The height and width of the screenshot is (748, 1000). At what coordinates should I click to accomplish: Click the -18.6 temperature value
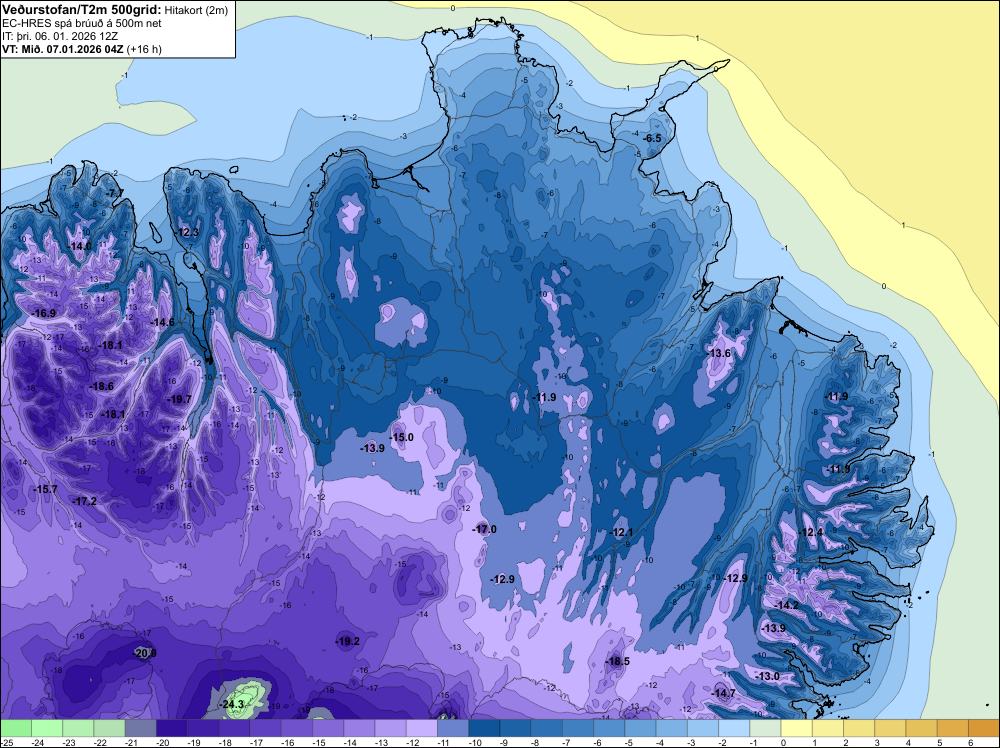point(101,386)
